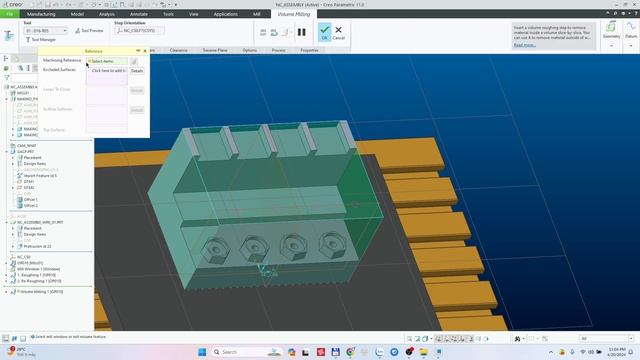Switch to the Tools ribbon tab
Screen dimensions: 640x360
(x=168, y=14)
